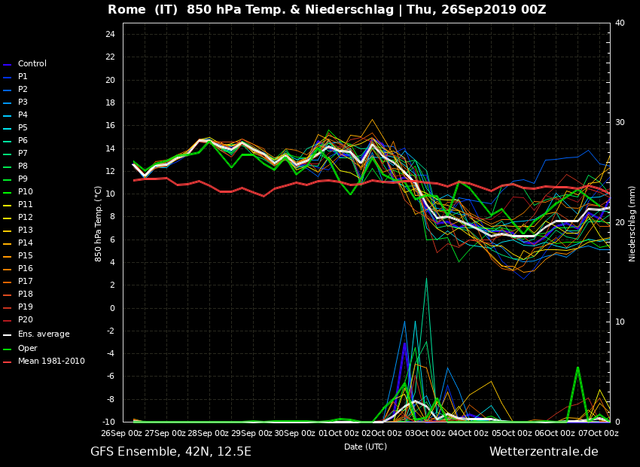Image resolution: width=640 pixels, height=467 pixels.
Task: Click the P14 legend label
Action: pyautogui.click(x=25, y=242)
